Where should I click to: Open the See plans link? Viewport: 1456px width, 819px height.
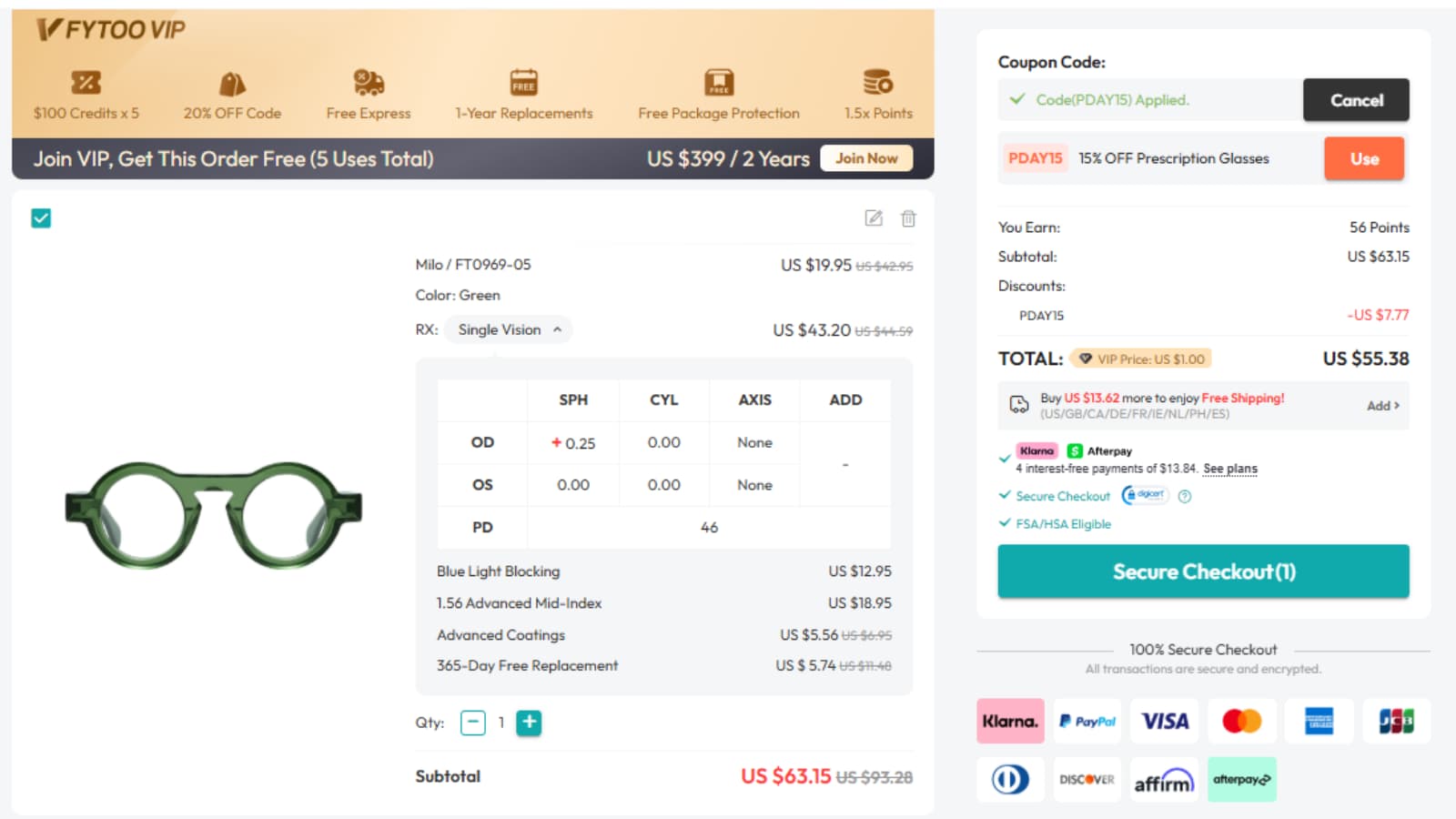(1230, 469)
